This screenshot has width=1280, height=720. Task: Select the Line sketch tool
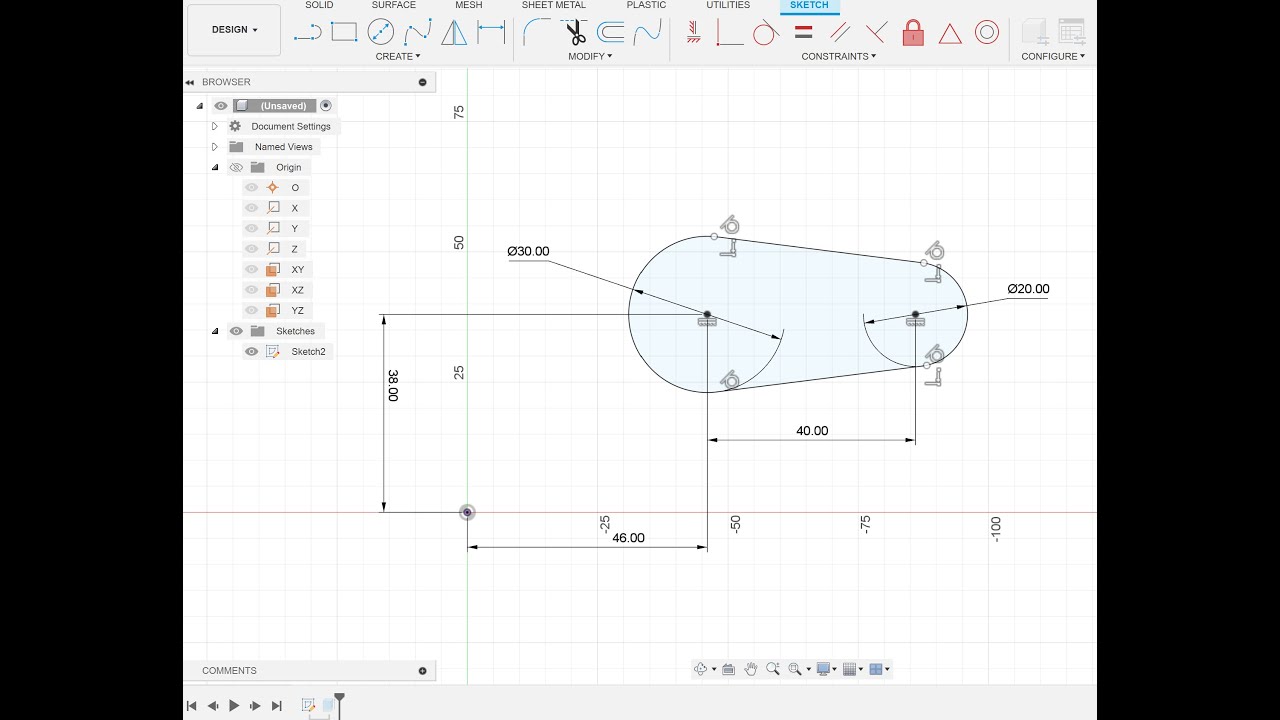click(x=307, y=32)
